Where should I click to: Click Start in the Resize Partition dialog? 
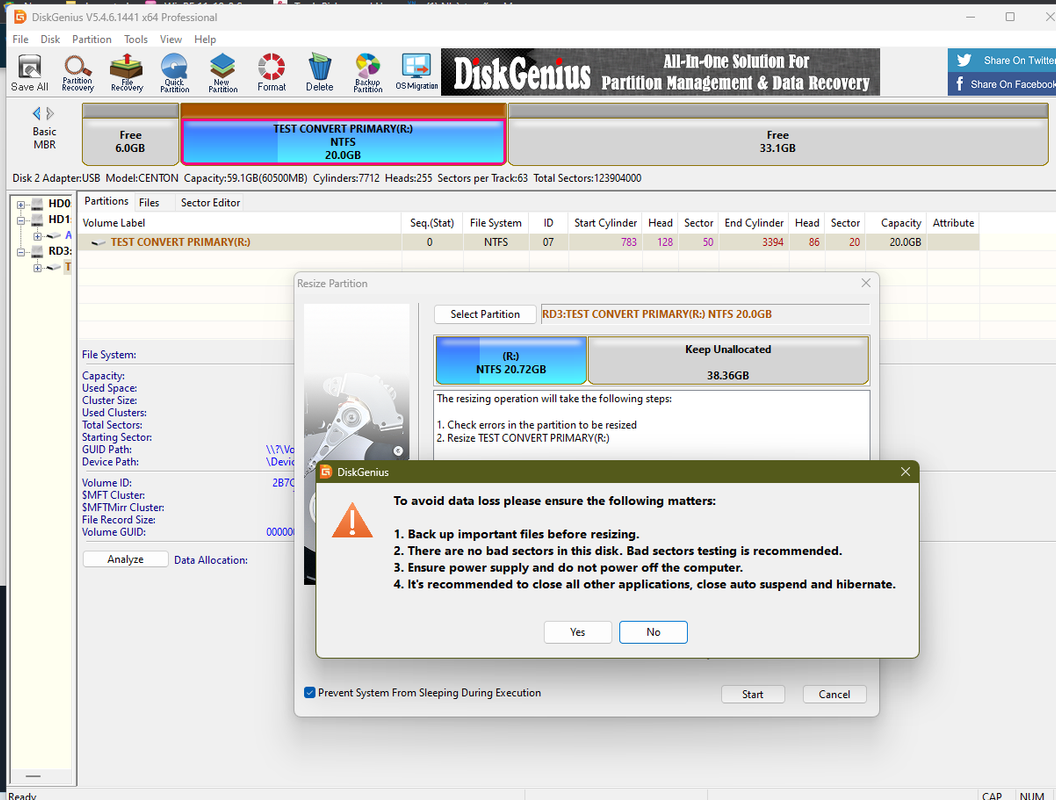[753, 694]
